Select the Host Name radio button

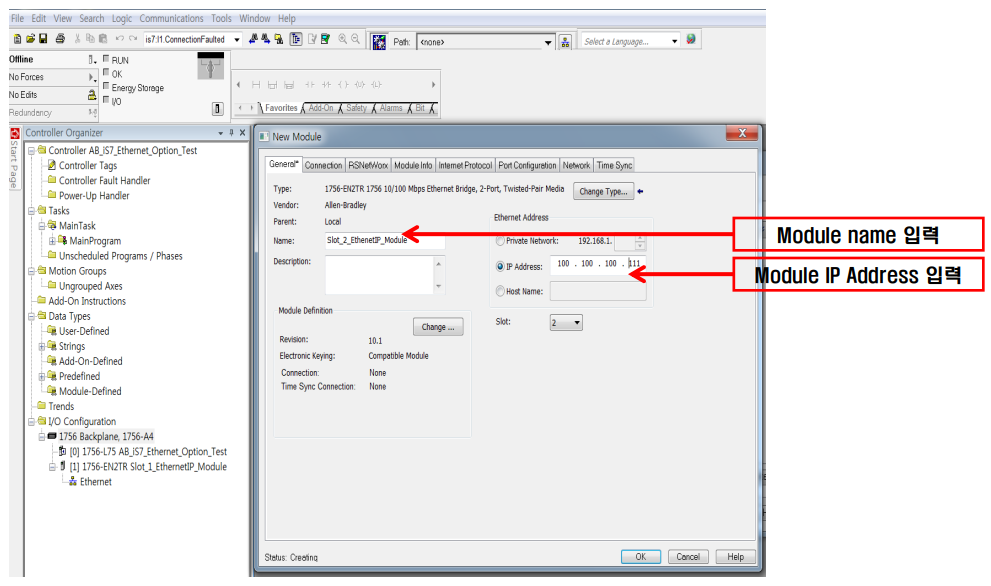tap(500, 291)
